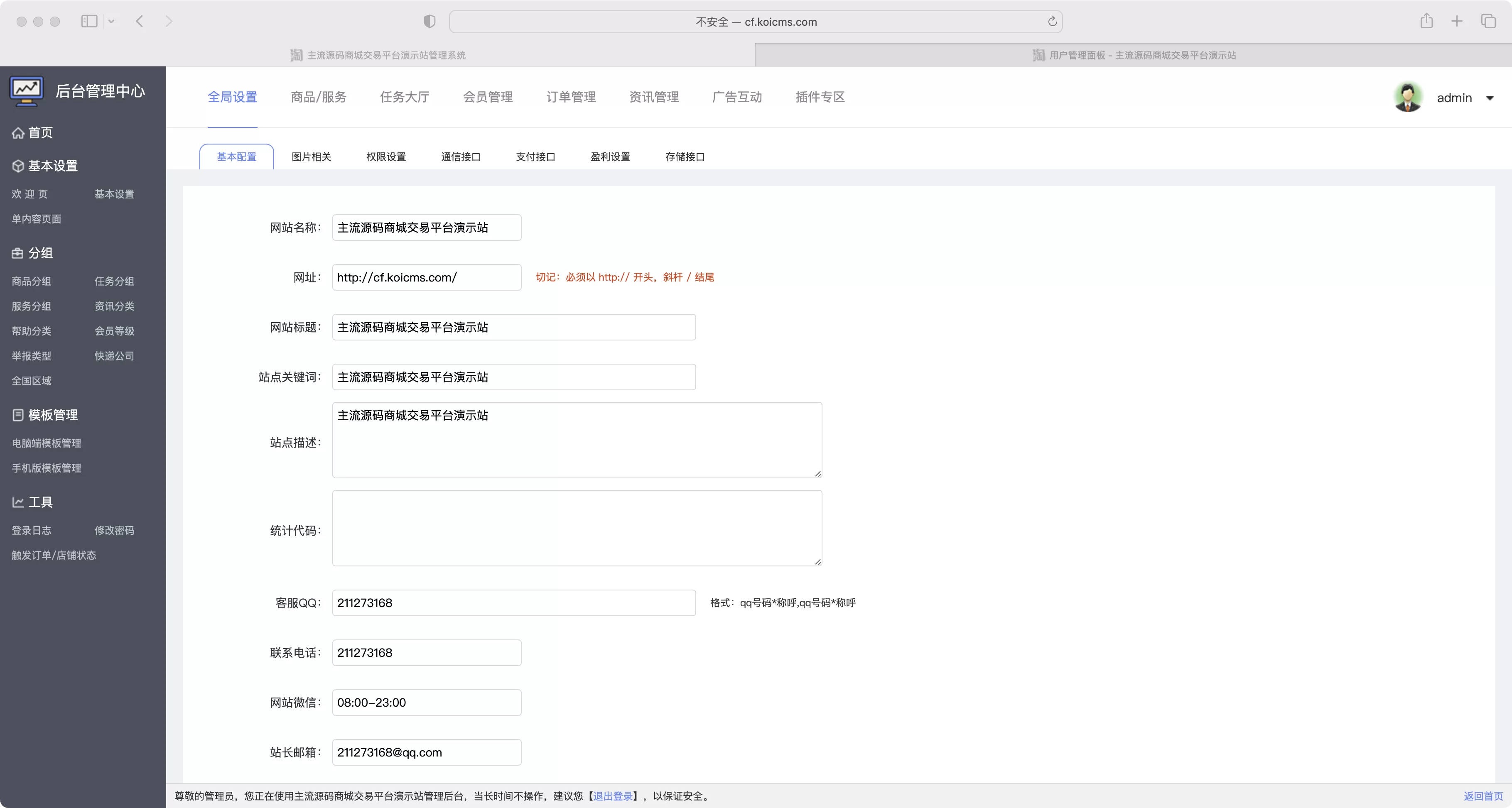The height and width of the screenshot is (808, 1512).
Task: Open 电脑端模板管理 in the sidebar
Action: (47, 443)
